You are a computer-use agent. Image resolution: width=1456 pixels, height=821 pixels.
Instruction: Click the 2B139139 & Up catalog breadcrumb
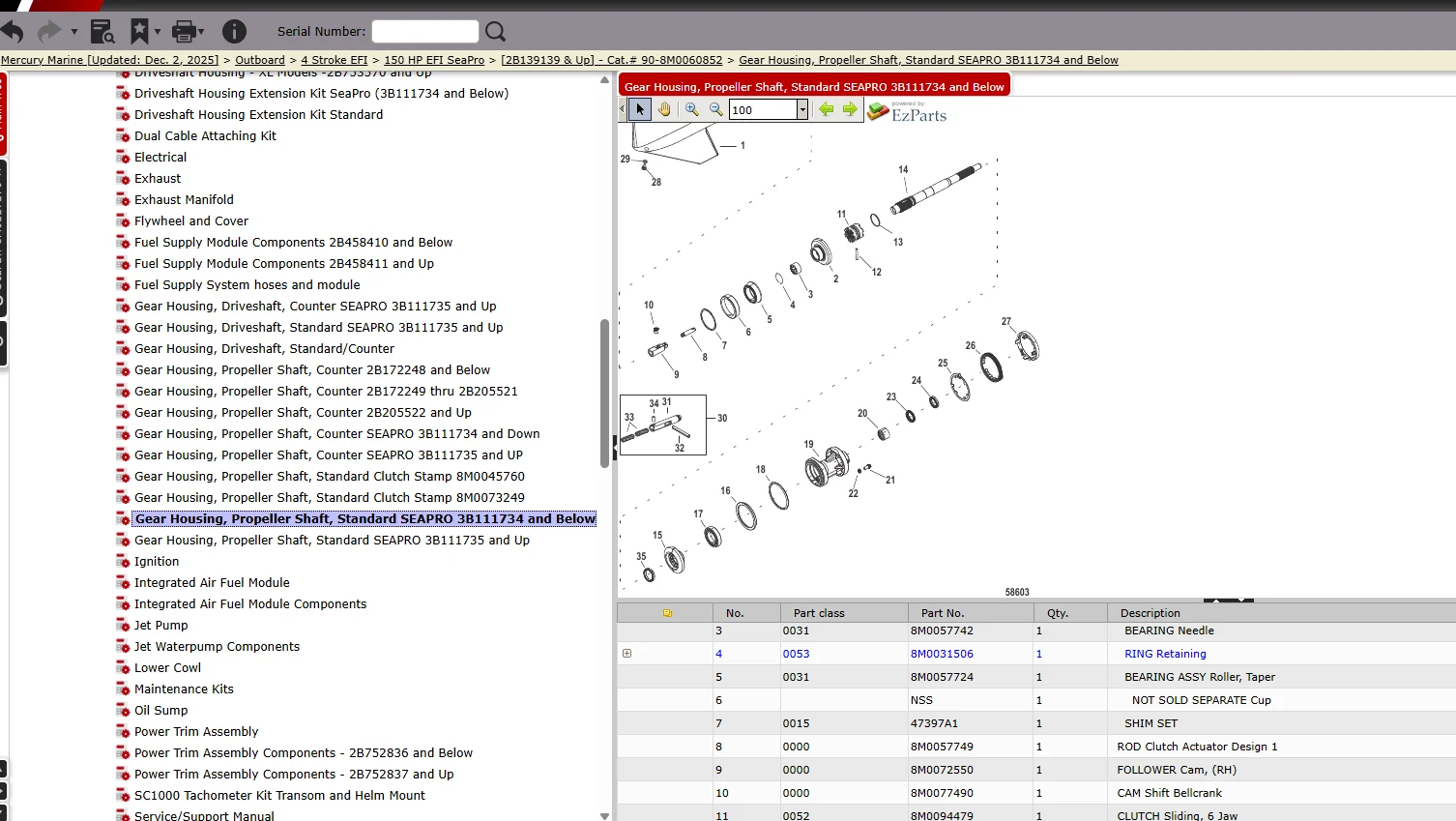tap(612, 60)
